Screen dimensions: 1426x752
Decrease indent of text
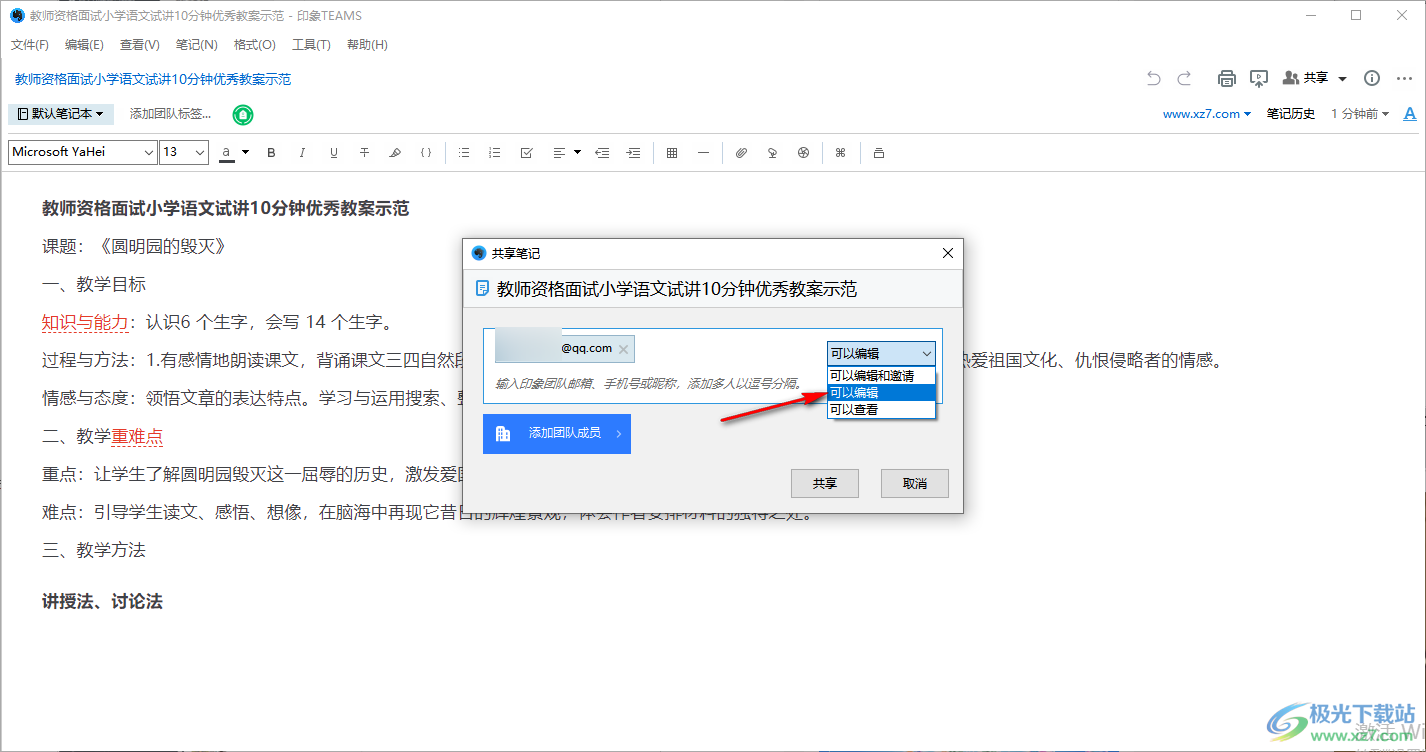602,153
